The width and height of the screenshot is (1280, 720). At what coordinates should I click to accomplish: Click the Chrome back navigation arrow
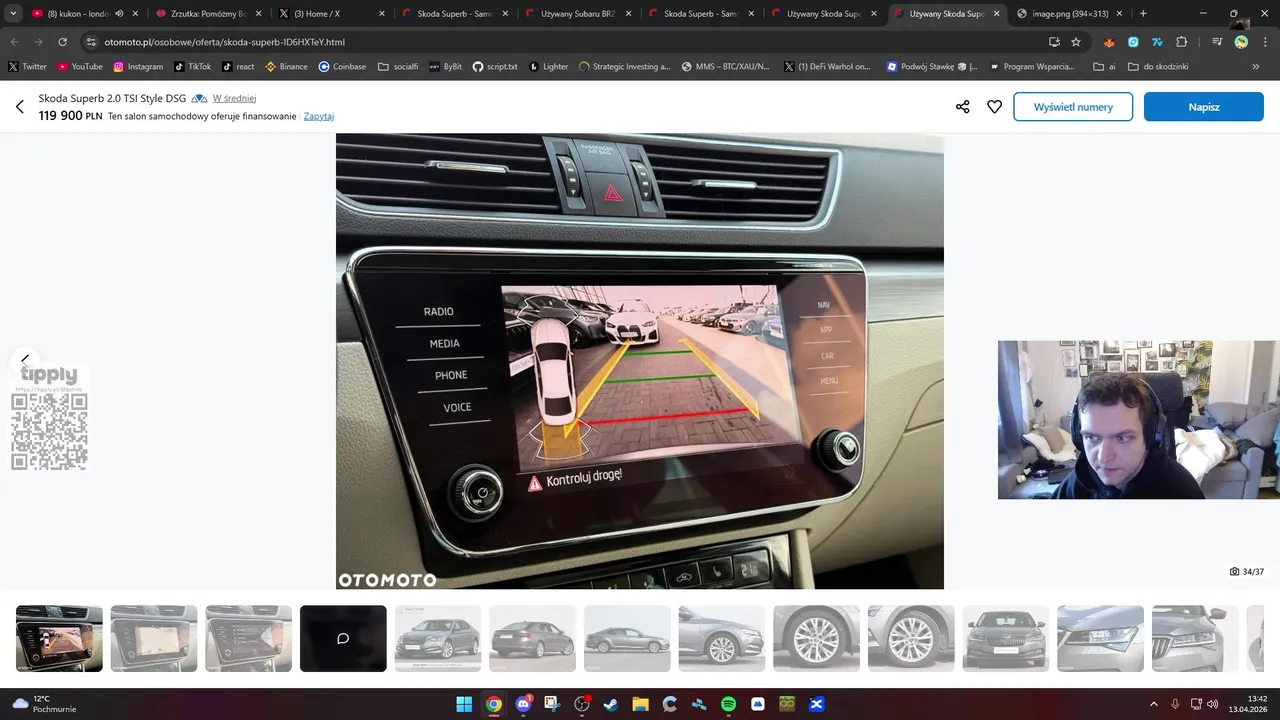14,42
